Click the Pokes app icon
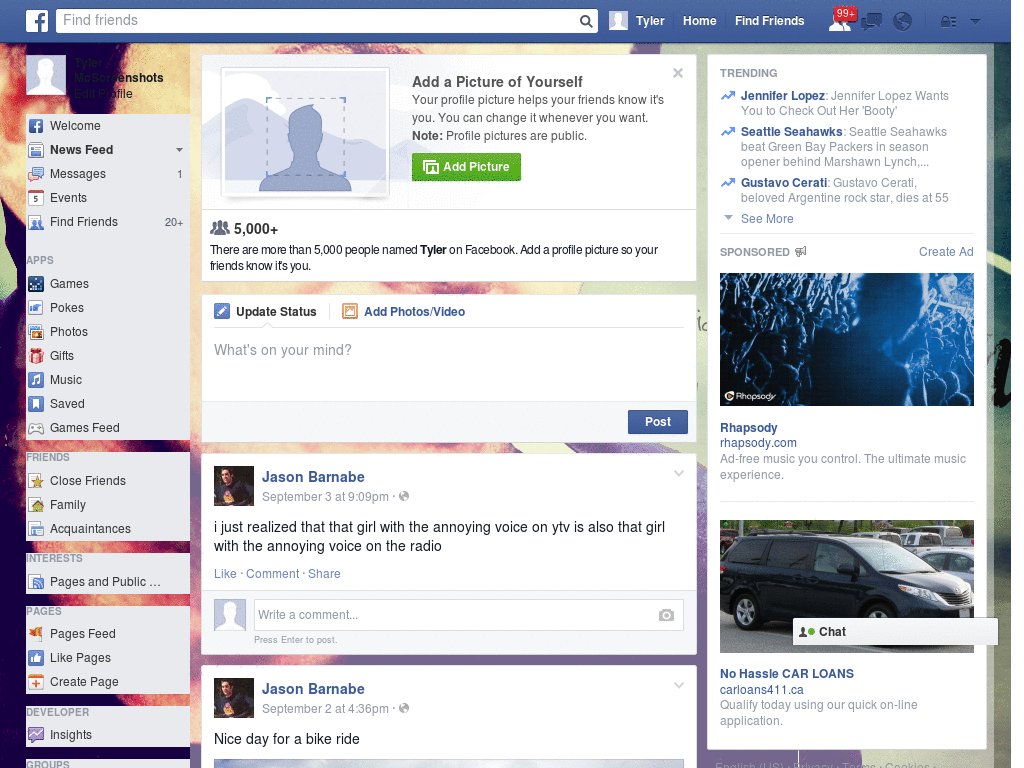Screen dimensions: 1024x768 [36, 308]
